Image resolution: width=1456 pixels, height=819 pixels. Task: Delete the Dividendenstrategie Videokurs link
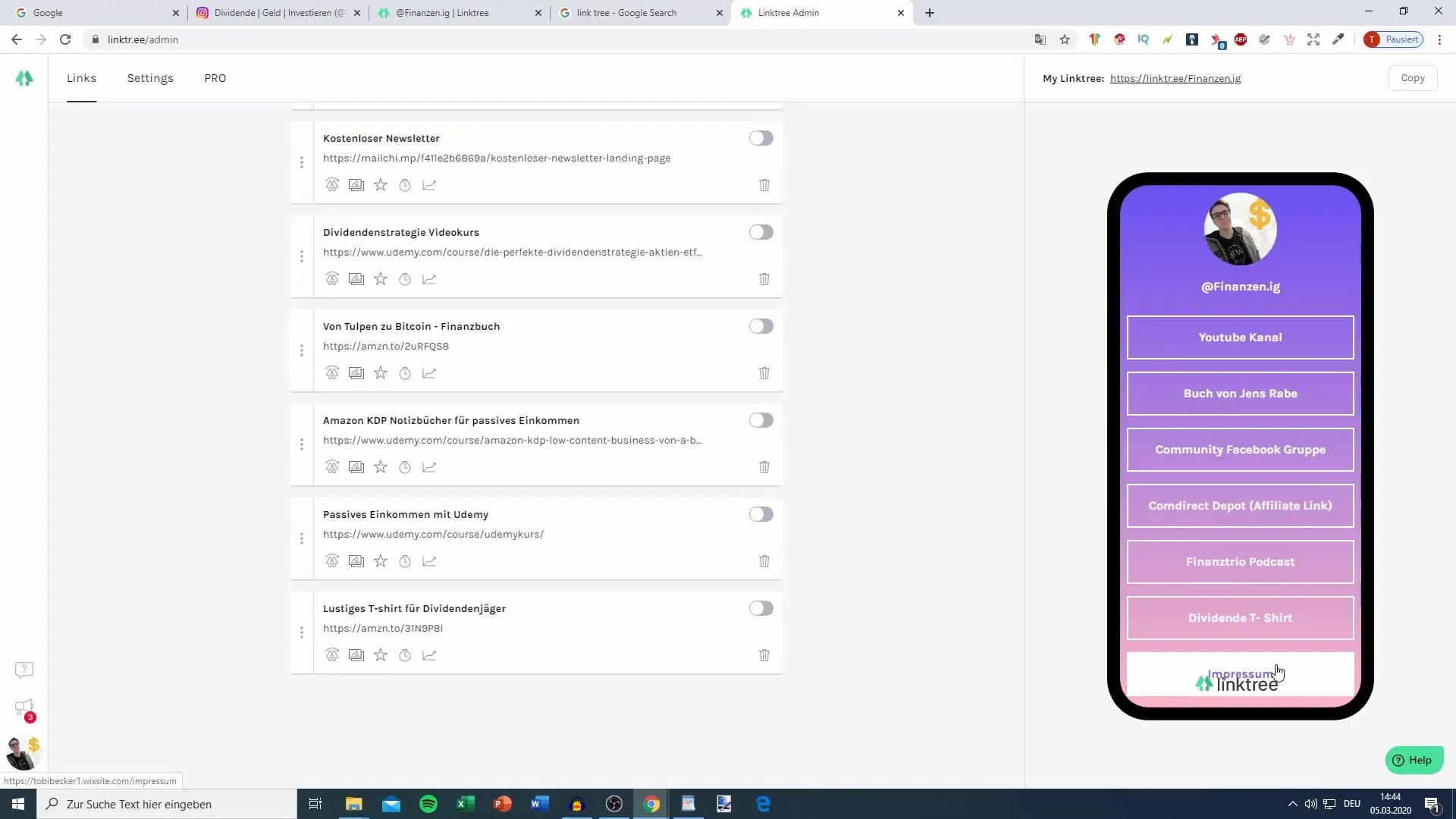(x=764, y=279)
